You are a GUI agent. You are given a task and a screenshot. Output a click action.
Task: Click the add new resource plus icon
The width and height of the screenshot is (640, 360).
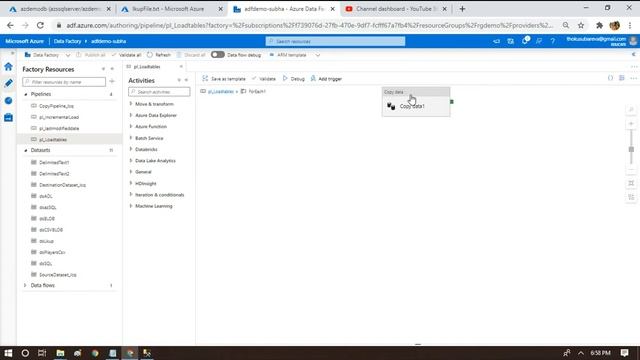coord(112,82)
